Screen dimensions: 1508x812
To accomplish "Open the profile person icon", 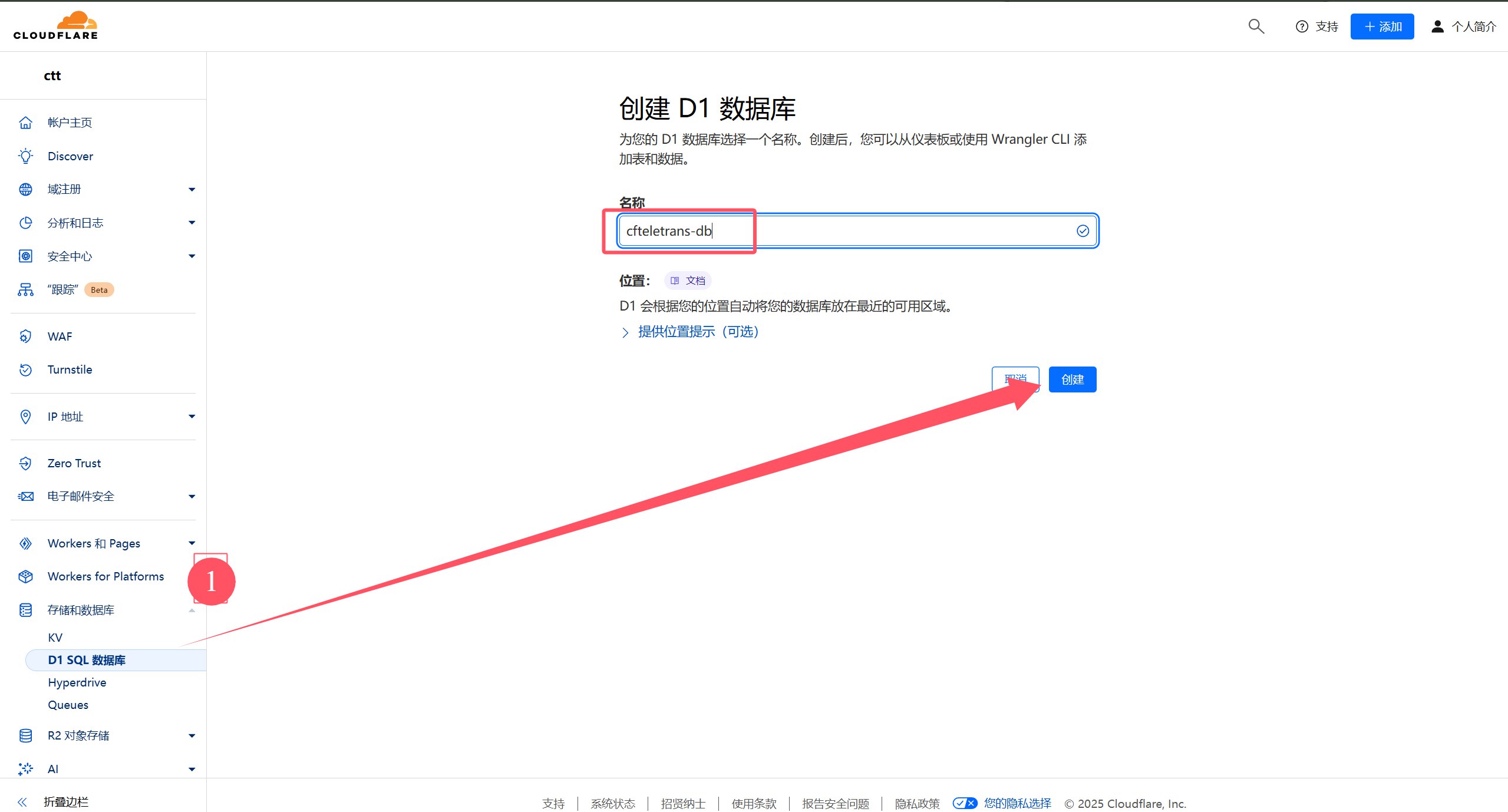I will tap(1438, 27).
